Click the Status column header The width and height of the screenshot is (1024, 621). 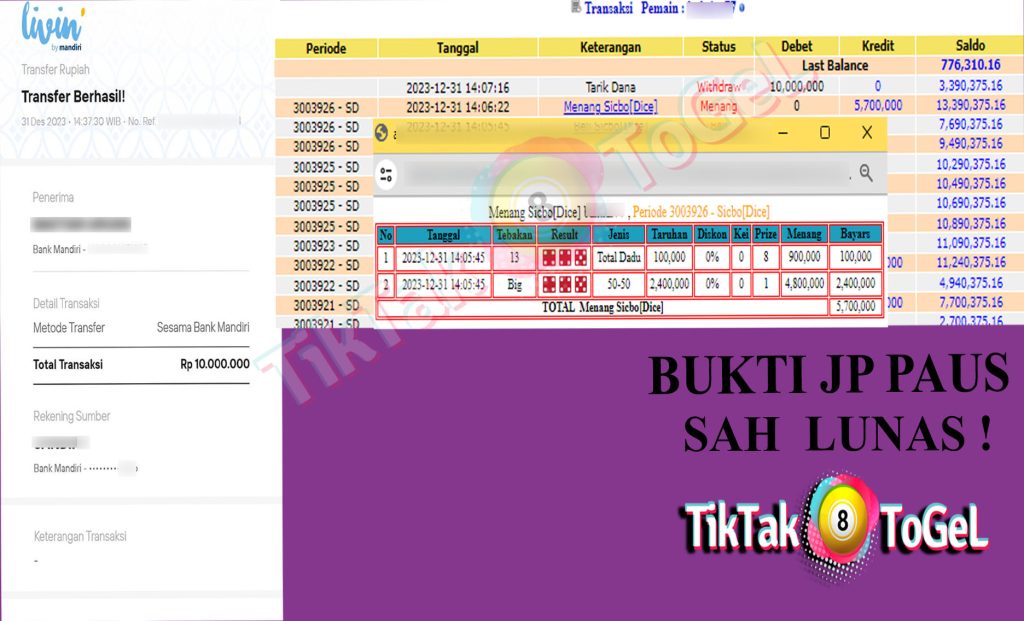coord(718,46)
